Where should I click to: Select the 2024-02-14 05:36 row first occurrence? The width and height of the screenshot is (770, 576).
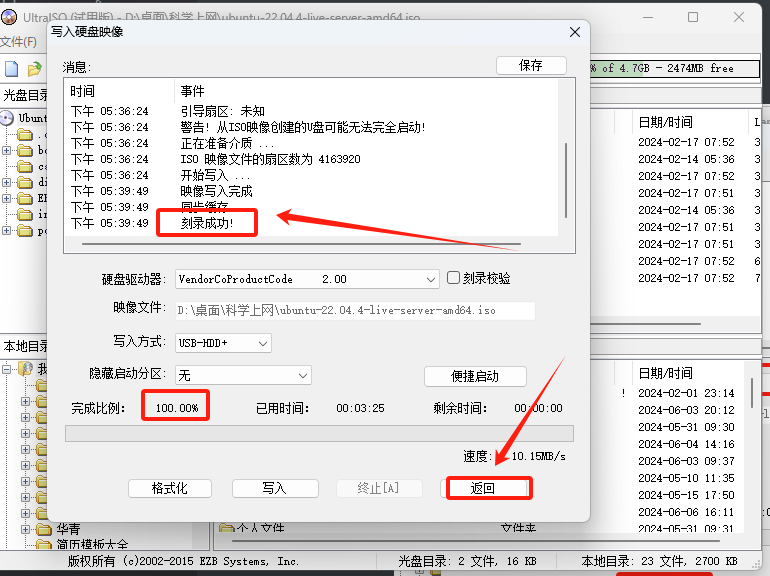tap(686, 159)
